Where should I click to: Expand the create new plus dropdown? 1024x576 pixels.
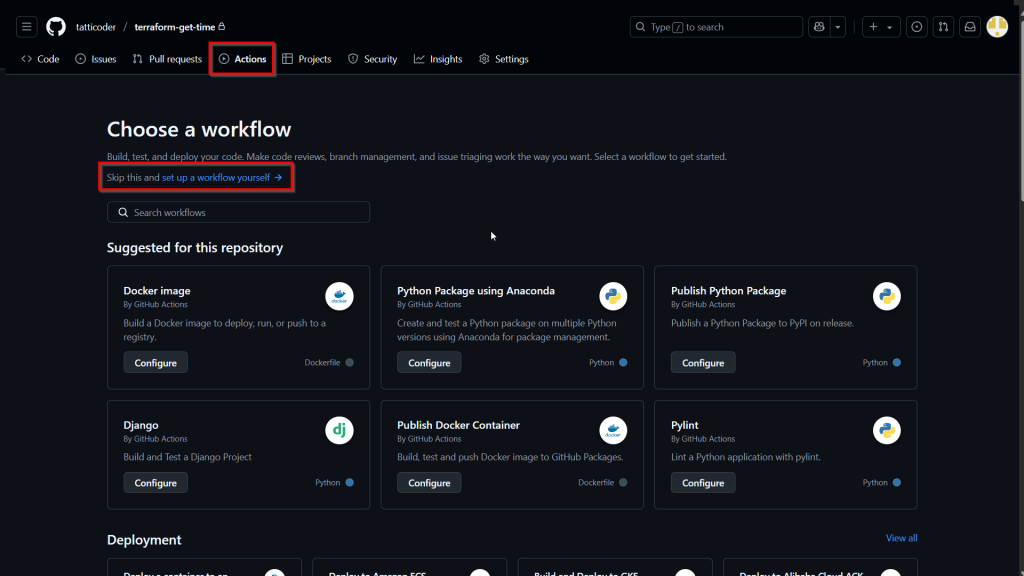[x=881, y=27]
